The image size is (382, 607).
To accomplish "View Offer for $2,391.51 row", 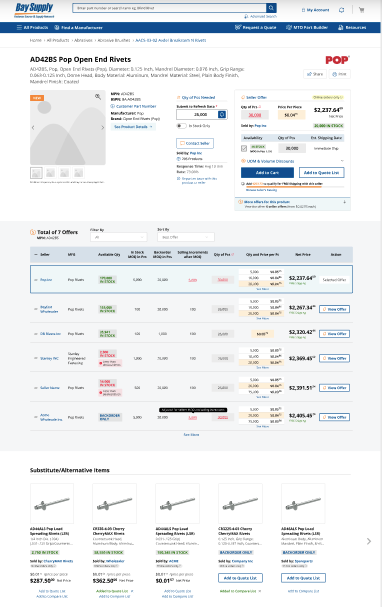I will [334, 388].
